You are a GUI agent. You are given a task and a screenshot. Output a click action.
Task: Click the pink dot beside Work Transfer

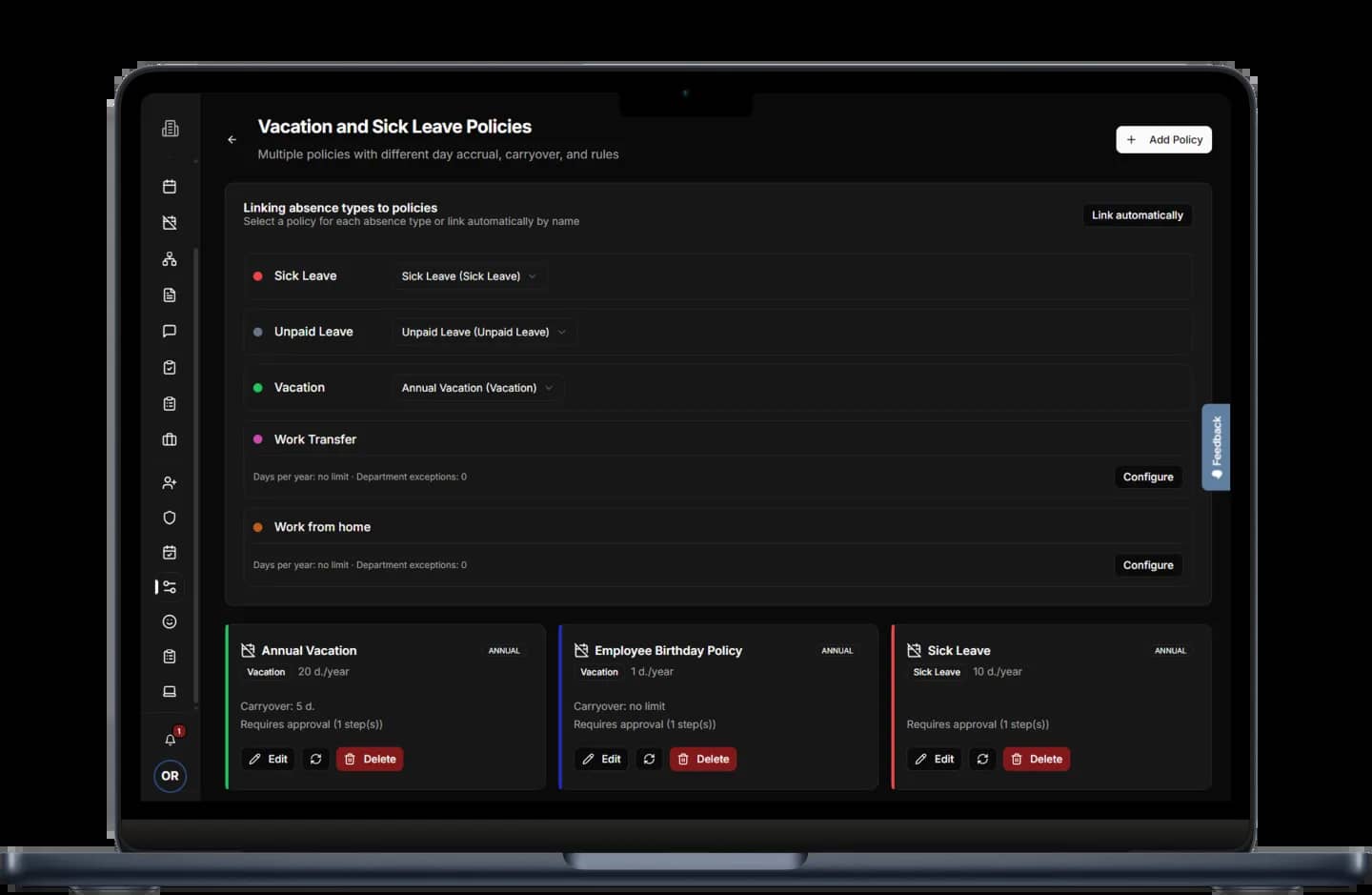pos(257,439)
